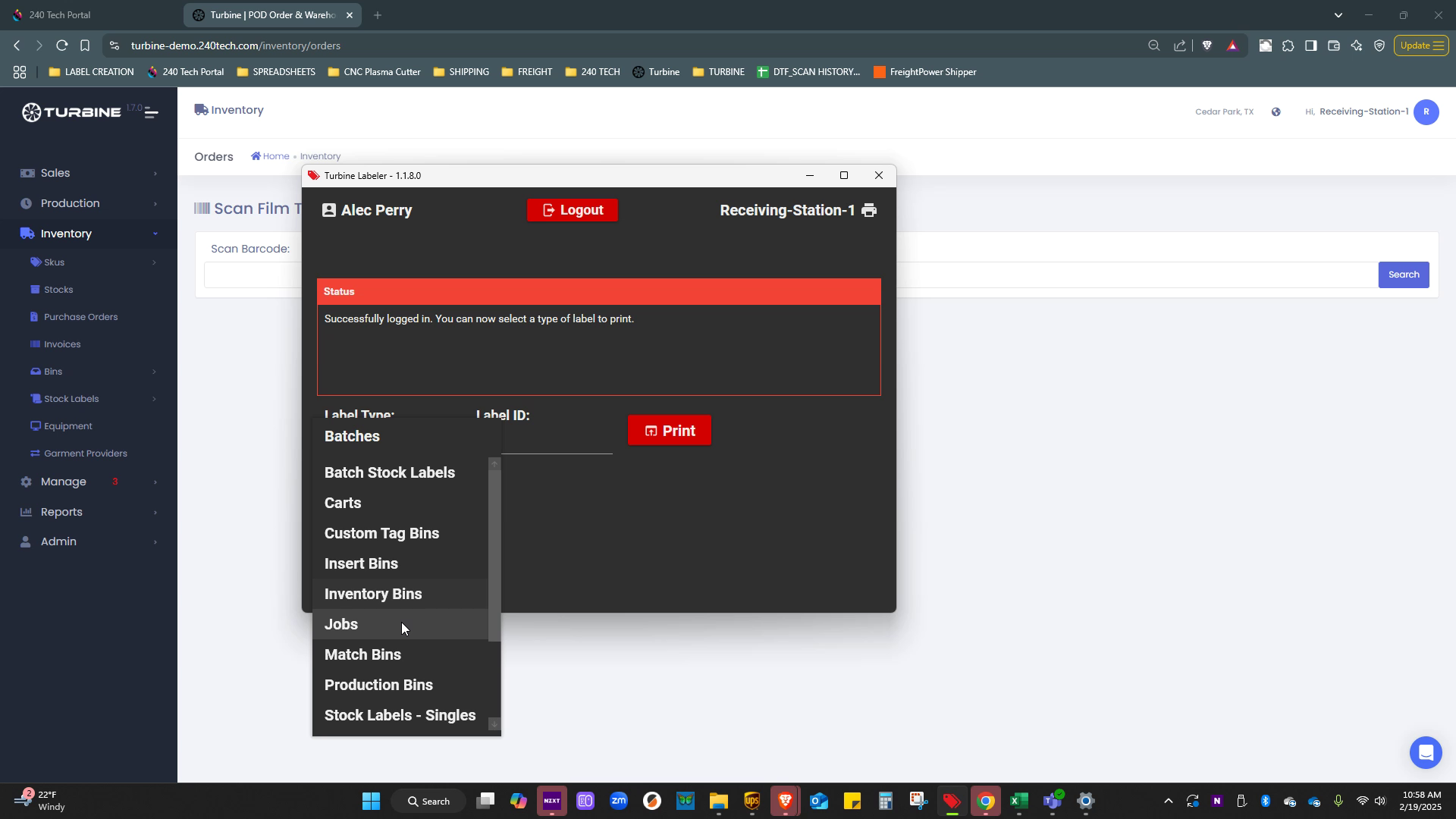Pick Stock Labels - Singles option
Viewport: 1456px width, 819px height.
(400, 715)
